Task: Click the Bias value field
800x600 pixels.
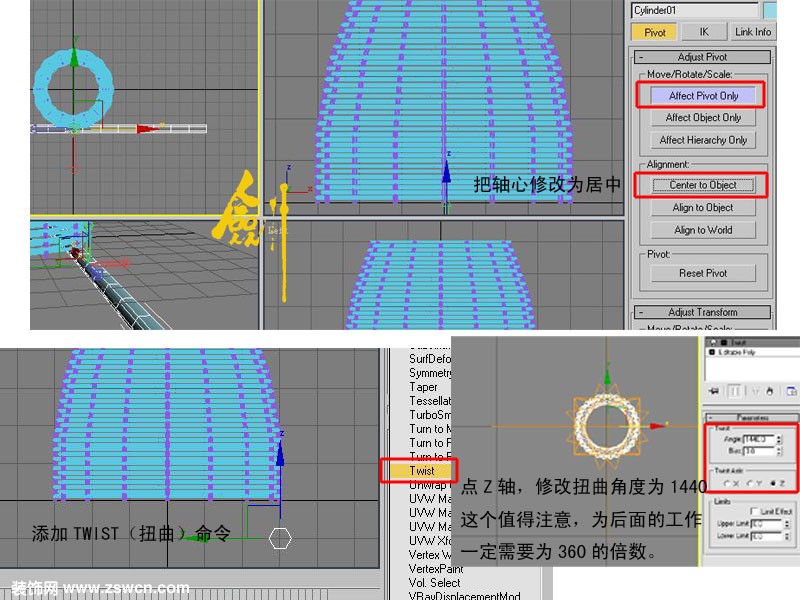Action: tap(759, 451)
